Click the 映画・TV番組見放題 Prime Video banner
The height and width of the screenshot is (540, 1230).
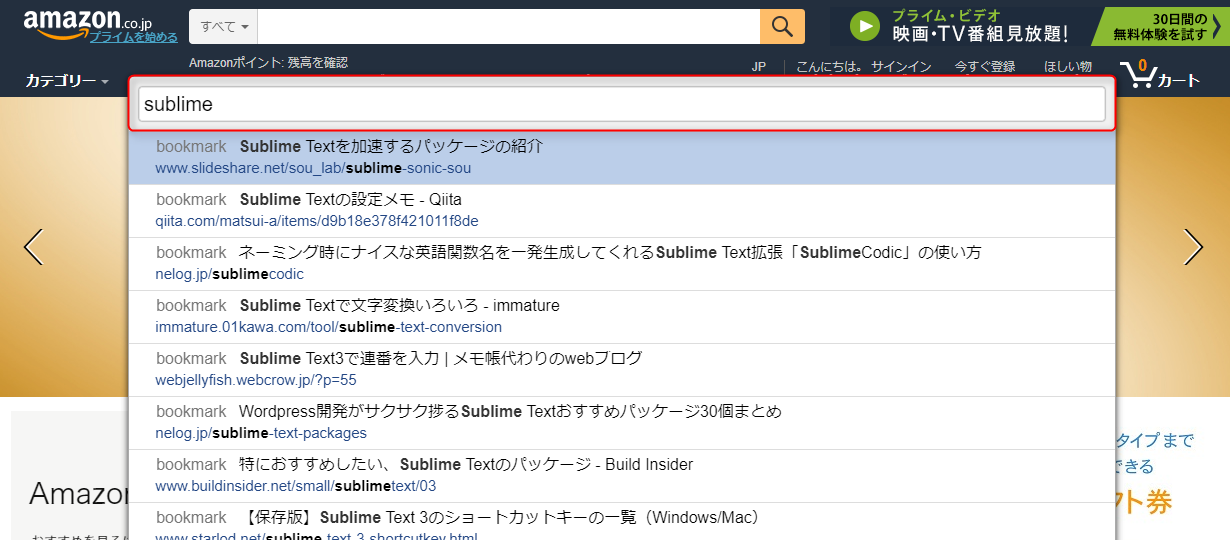(x=980, y=26)
